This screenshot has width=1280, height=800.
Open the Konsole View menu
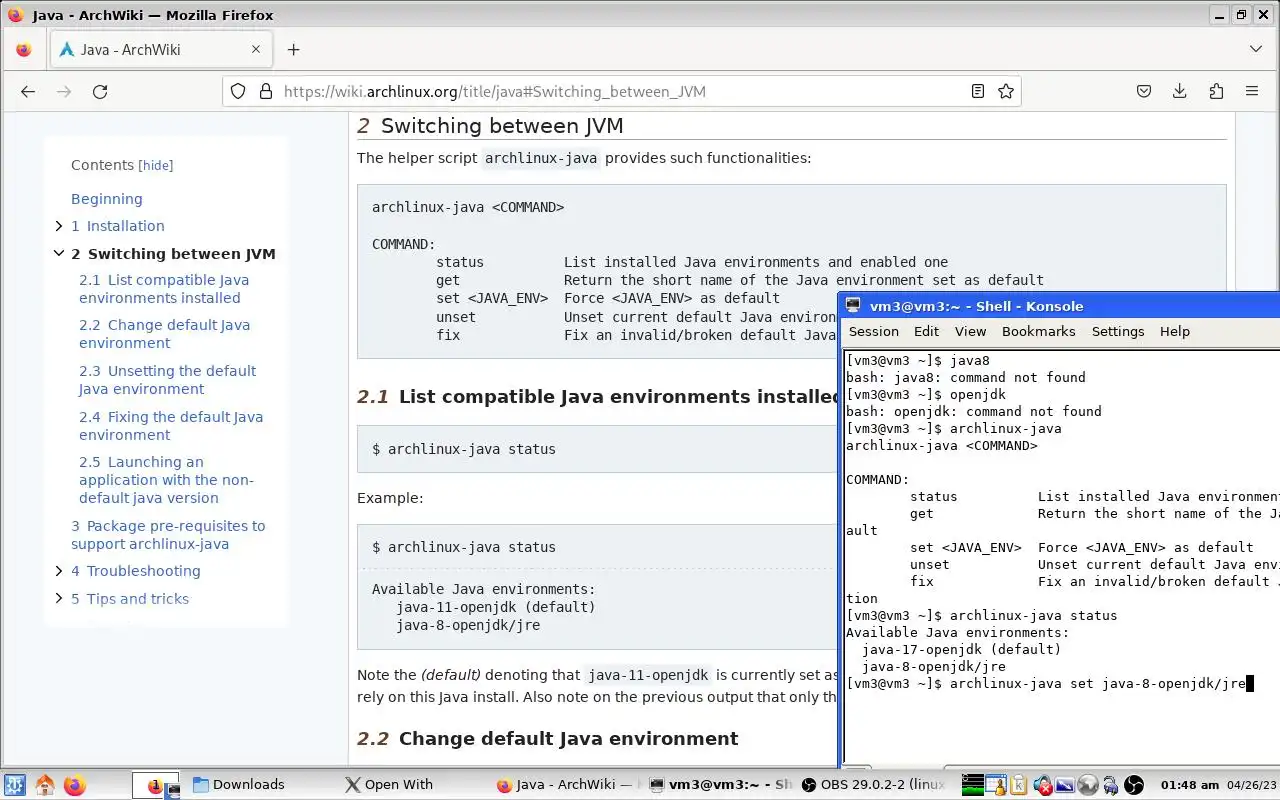(x=970, y=331)
